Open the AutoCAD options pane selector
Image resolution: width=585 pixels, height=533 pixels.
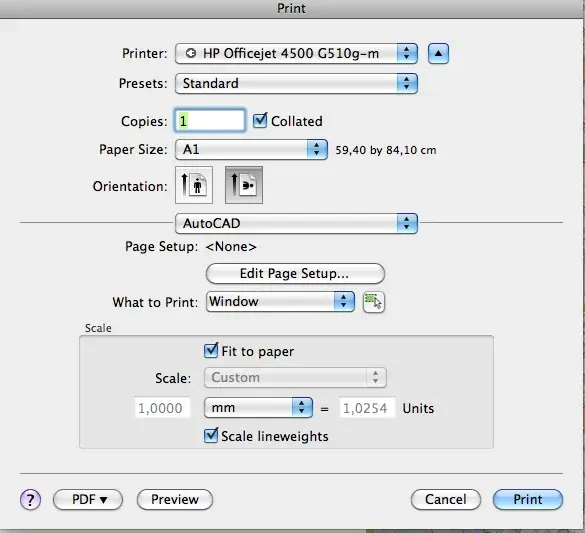(x=296, y=223)
